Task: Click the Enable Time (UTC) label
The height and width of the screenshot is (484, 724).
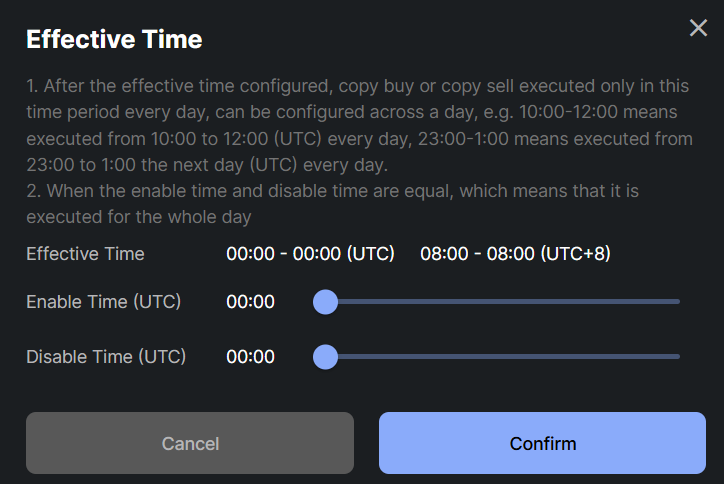Action: [x=103, y=301]
